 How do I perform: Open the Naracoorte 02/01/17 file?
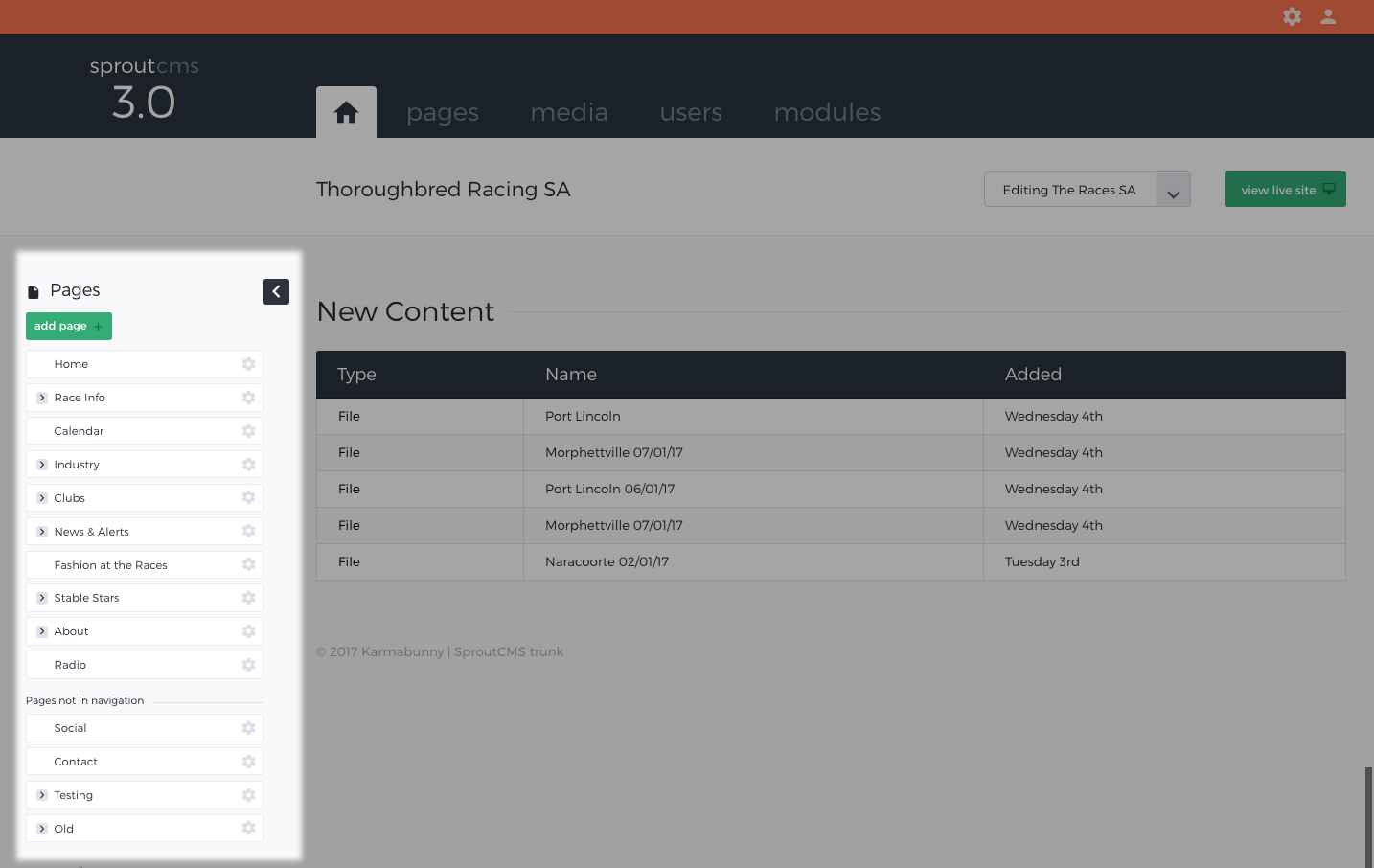607,561
